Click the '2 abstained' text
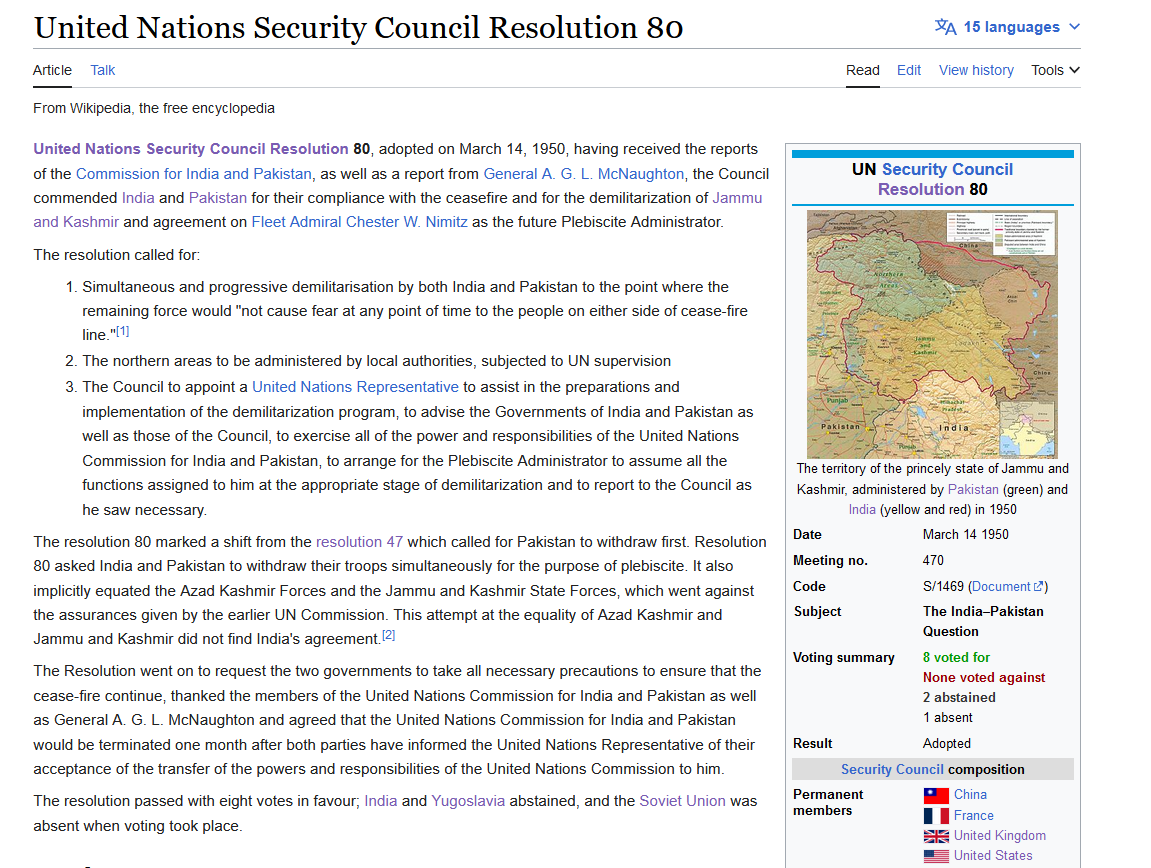The image size is (1151, 868). pos(959,698)
